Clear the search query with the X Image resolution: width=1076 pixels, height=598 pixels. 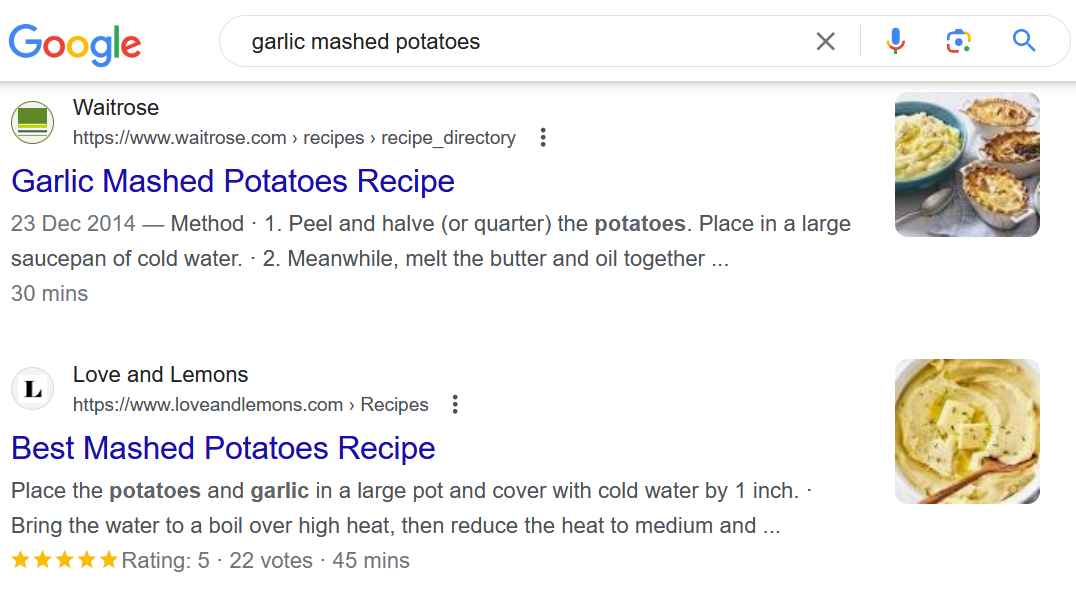pyautogui.click(x=826, y=41)
